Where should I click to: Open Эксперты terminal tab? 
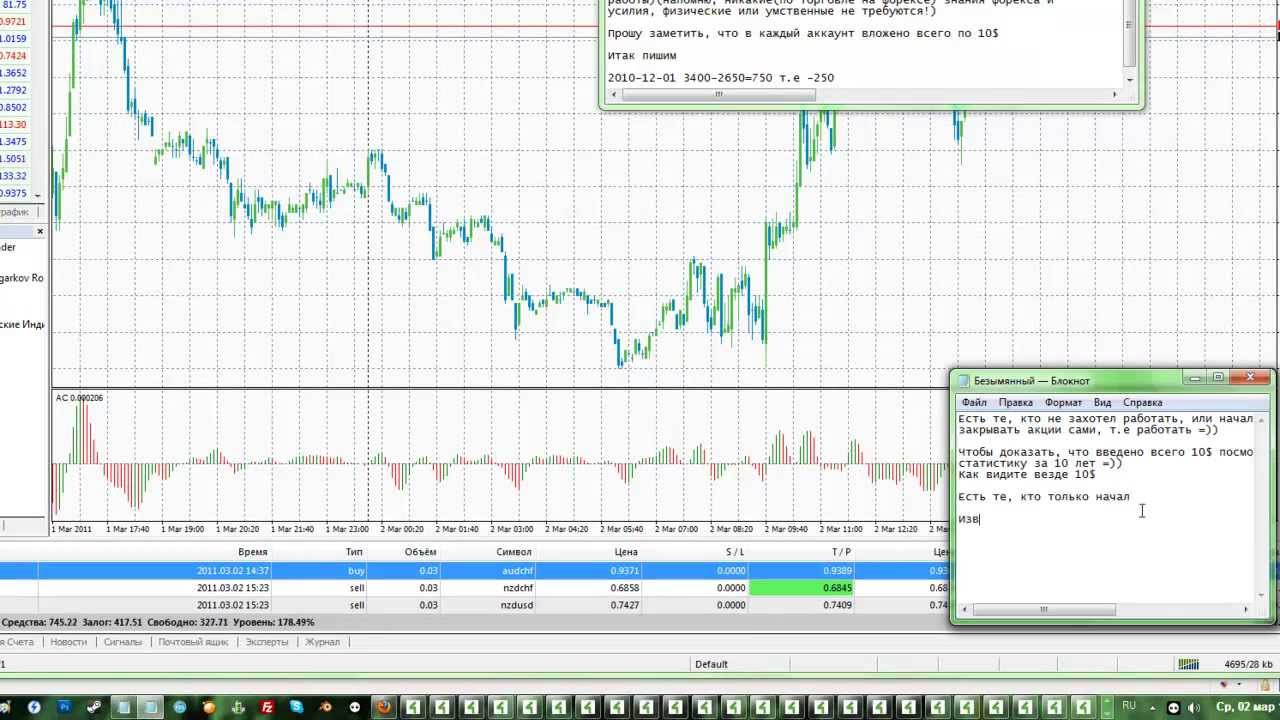point(267,642)
